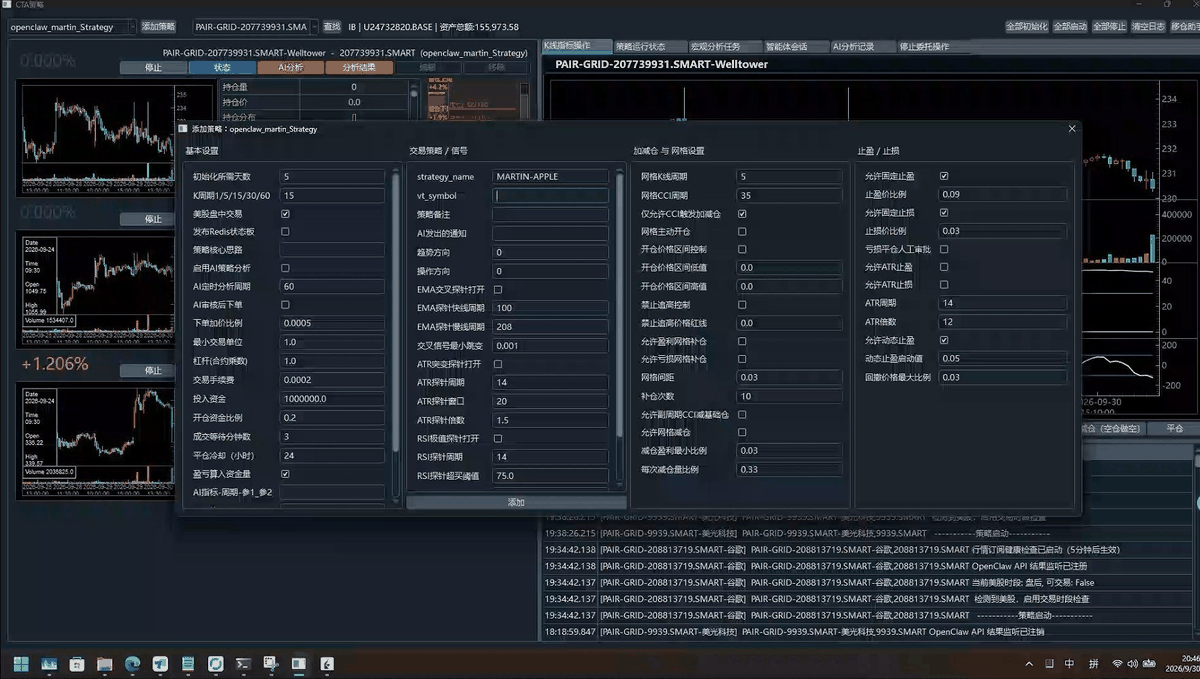
Task: Click 投入资金 field with 1000000.0
Action: tap(332, 399)
